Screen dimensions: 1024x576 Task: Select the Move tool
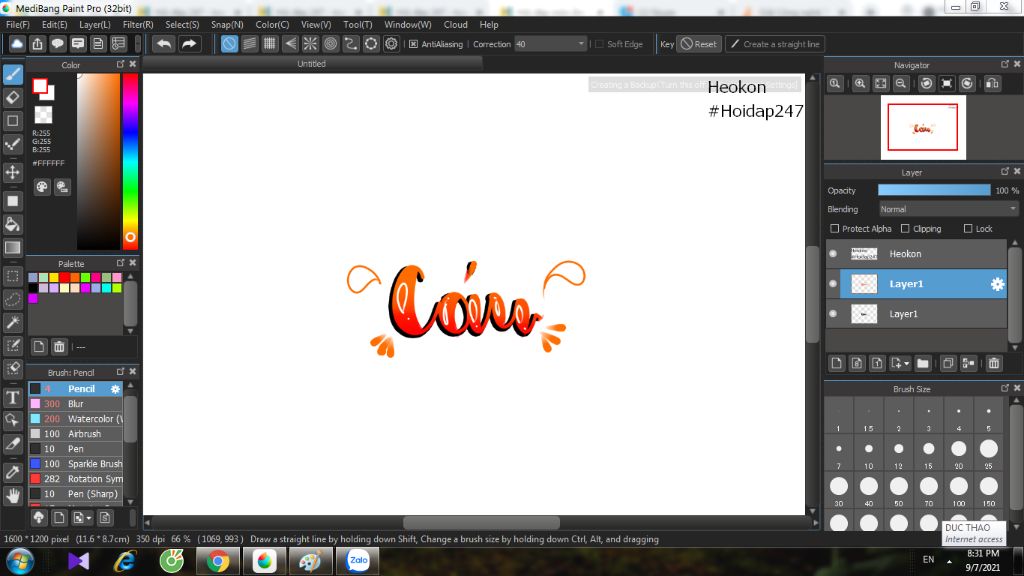point(12,172)
